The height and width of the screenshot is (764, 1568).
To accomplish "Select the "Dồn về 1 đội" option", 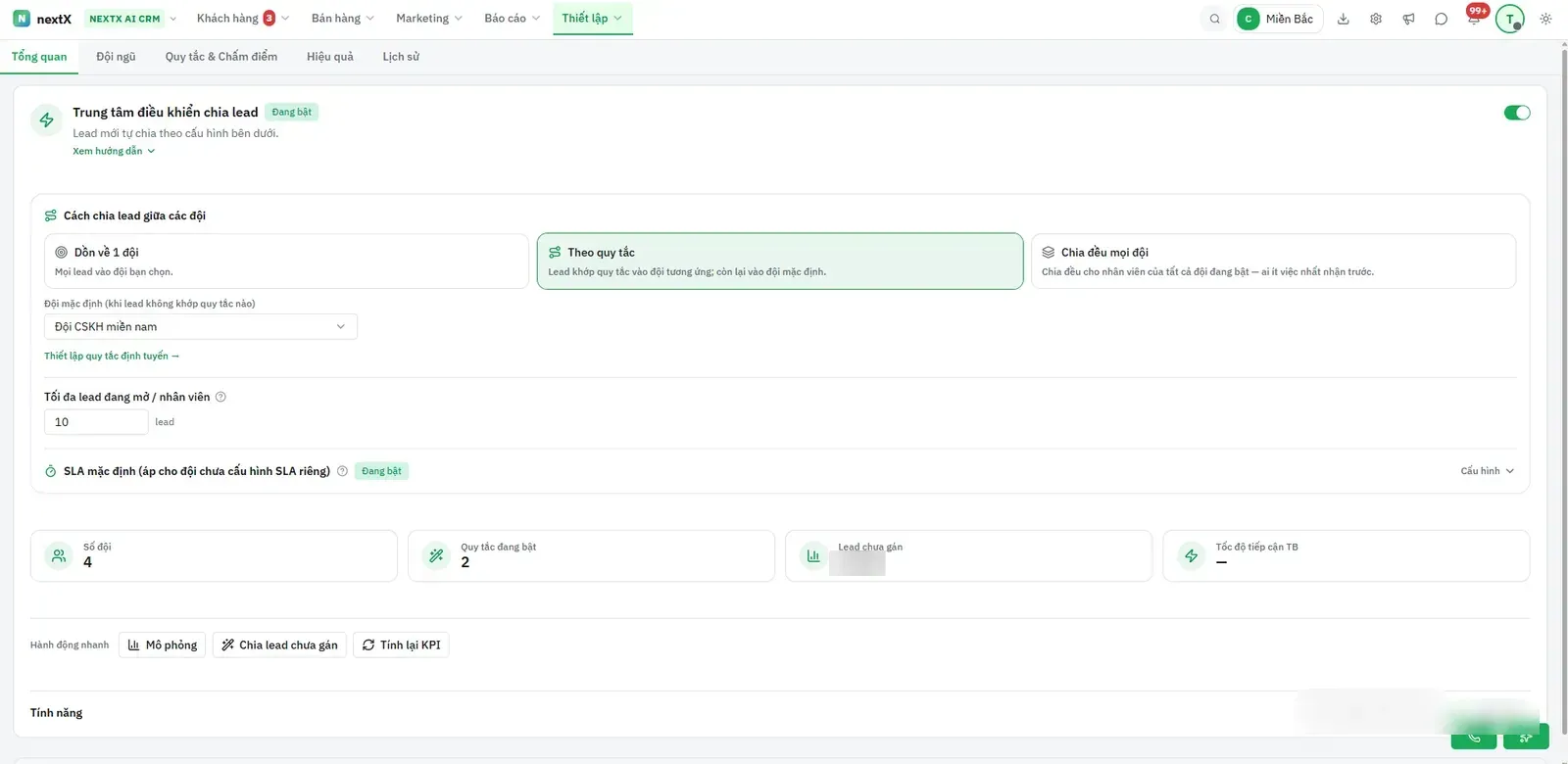I will click(x=286, y=261).
